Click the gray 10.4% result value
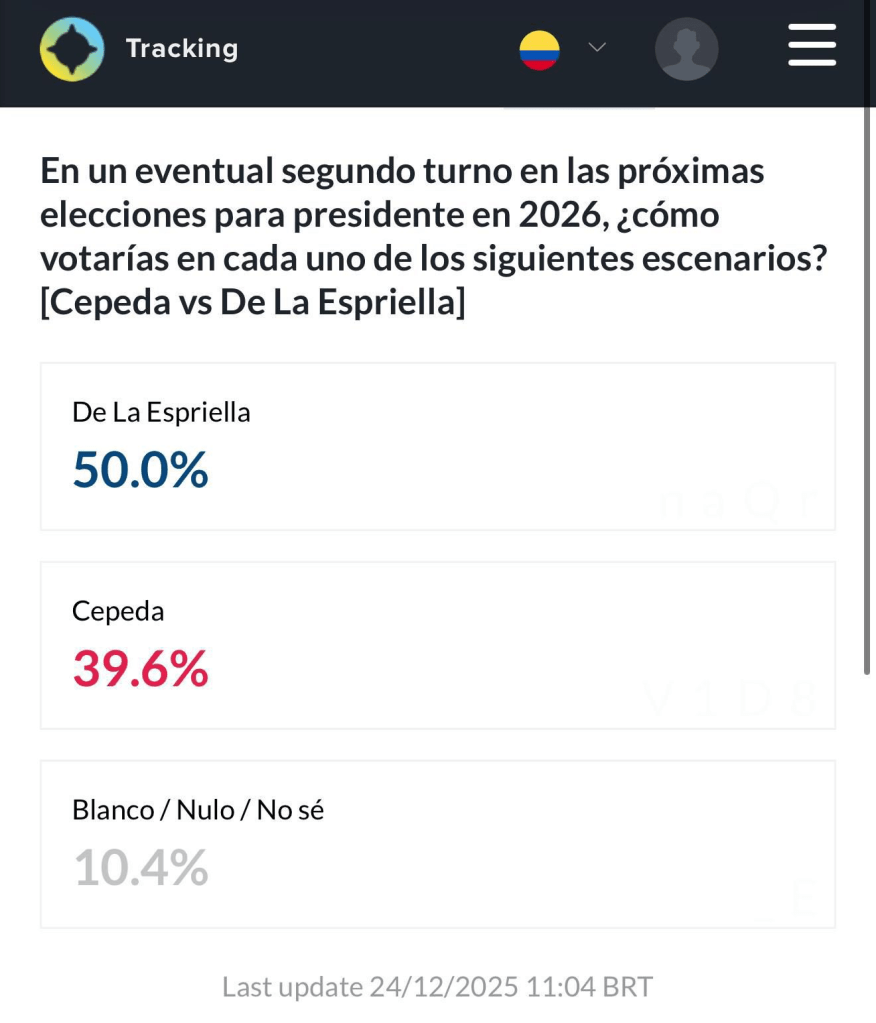 pos(140,868)
